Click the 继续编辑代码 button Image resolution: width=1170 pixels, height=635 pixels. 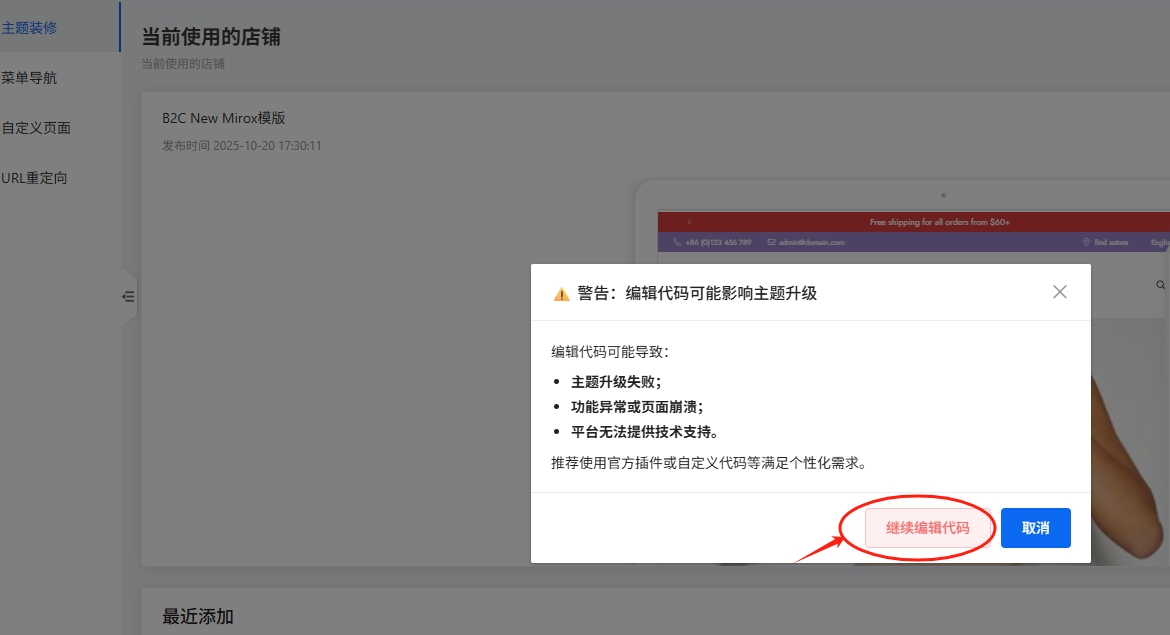tap(927, 528)
